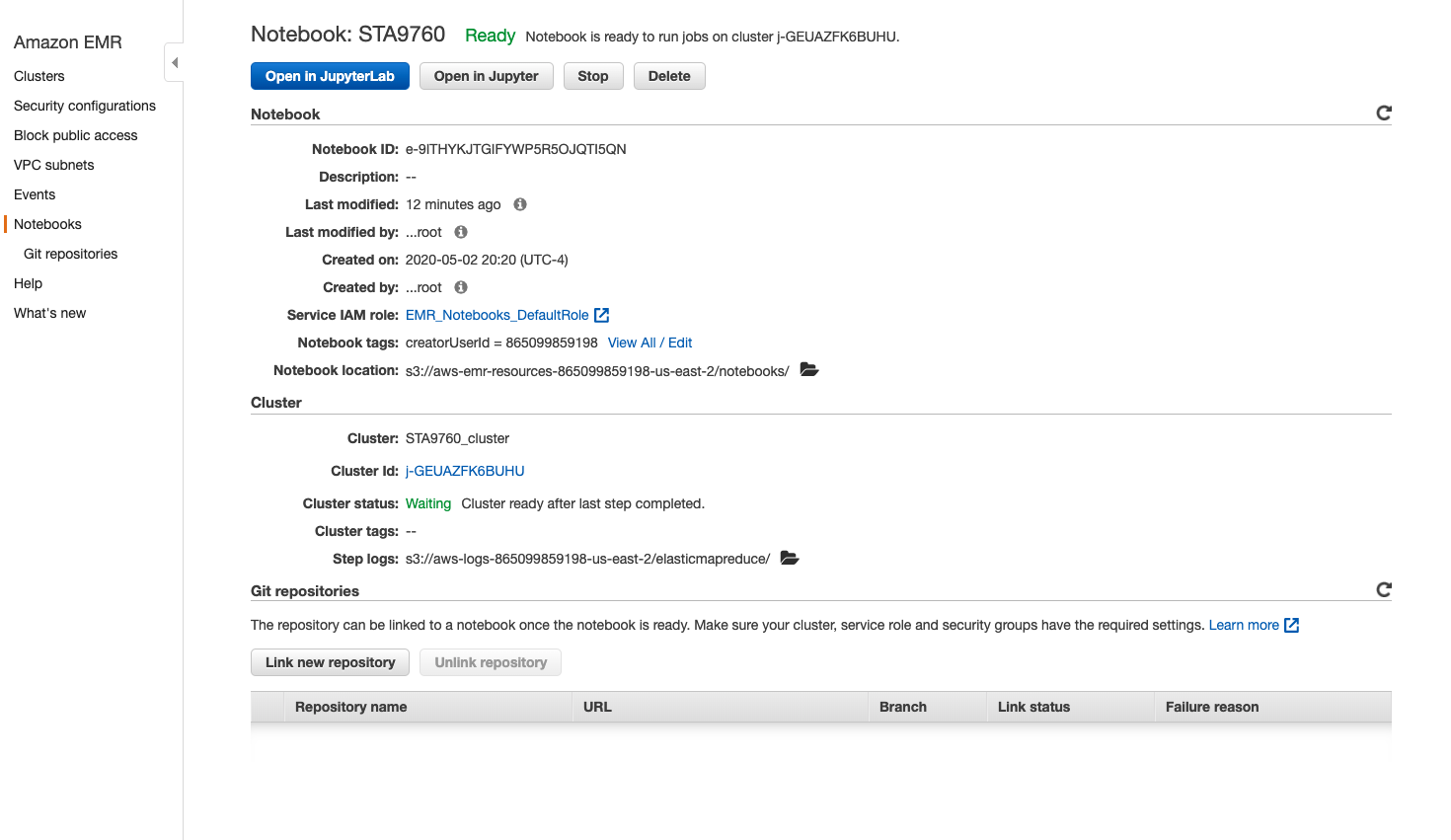
Task: Open the notebook location folder in S3
Action: pyautogui.click(x=808, y=369)
